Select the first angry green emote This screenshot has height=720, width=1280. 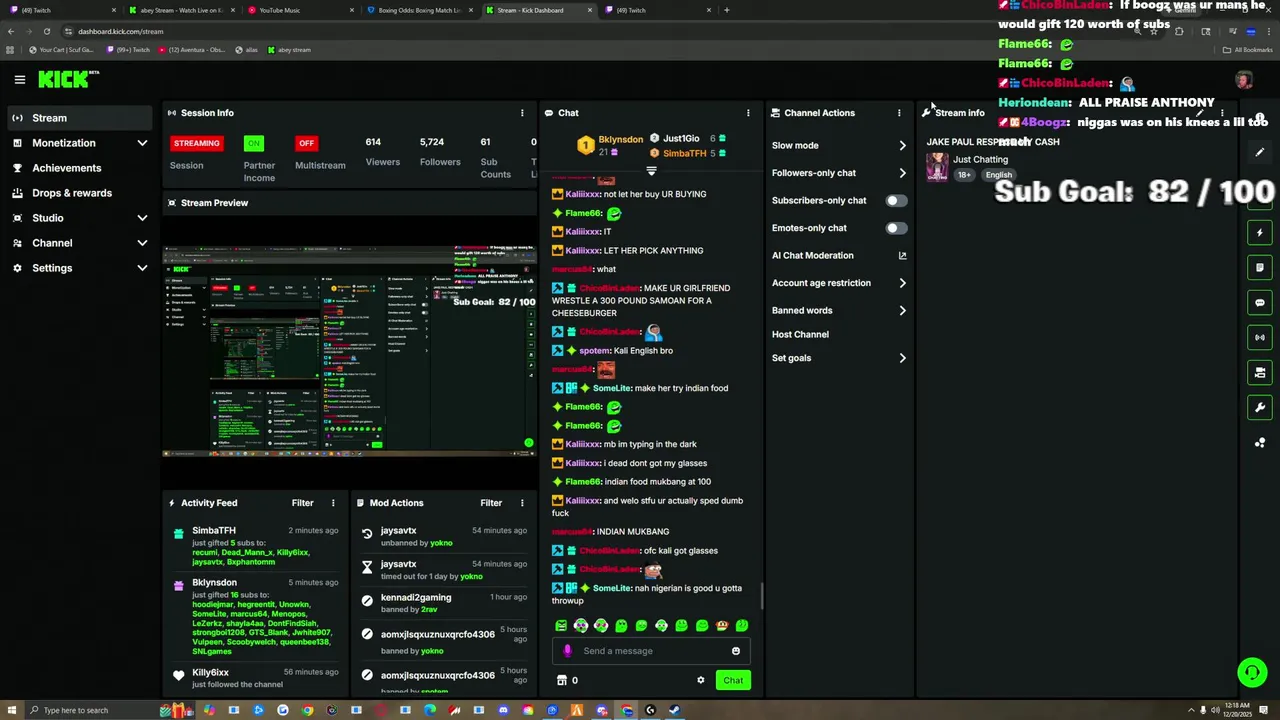(561, 626)
